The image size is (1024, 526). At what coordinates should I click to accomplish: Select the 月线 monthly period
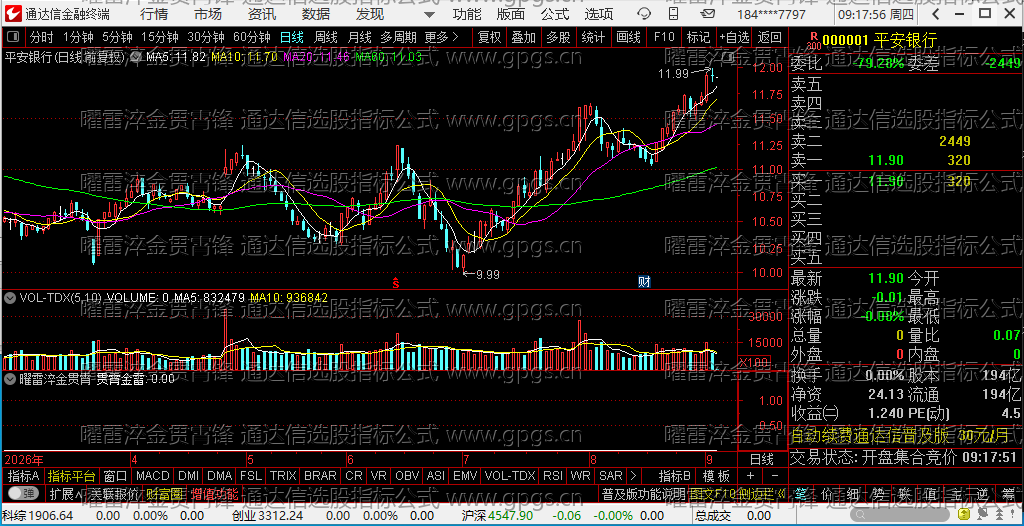coord(360,37)
